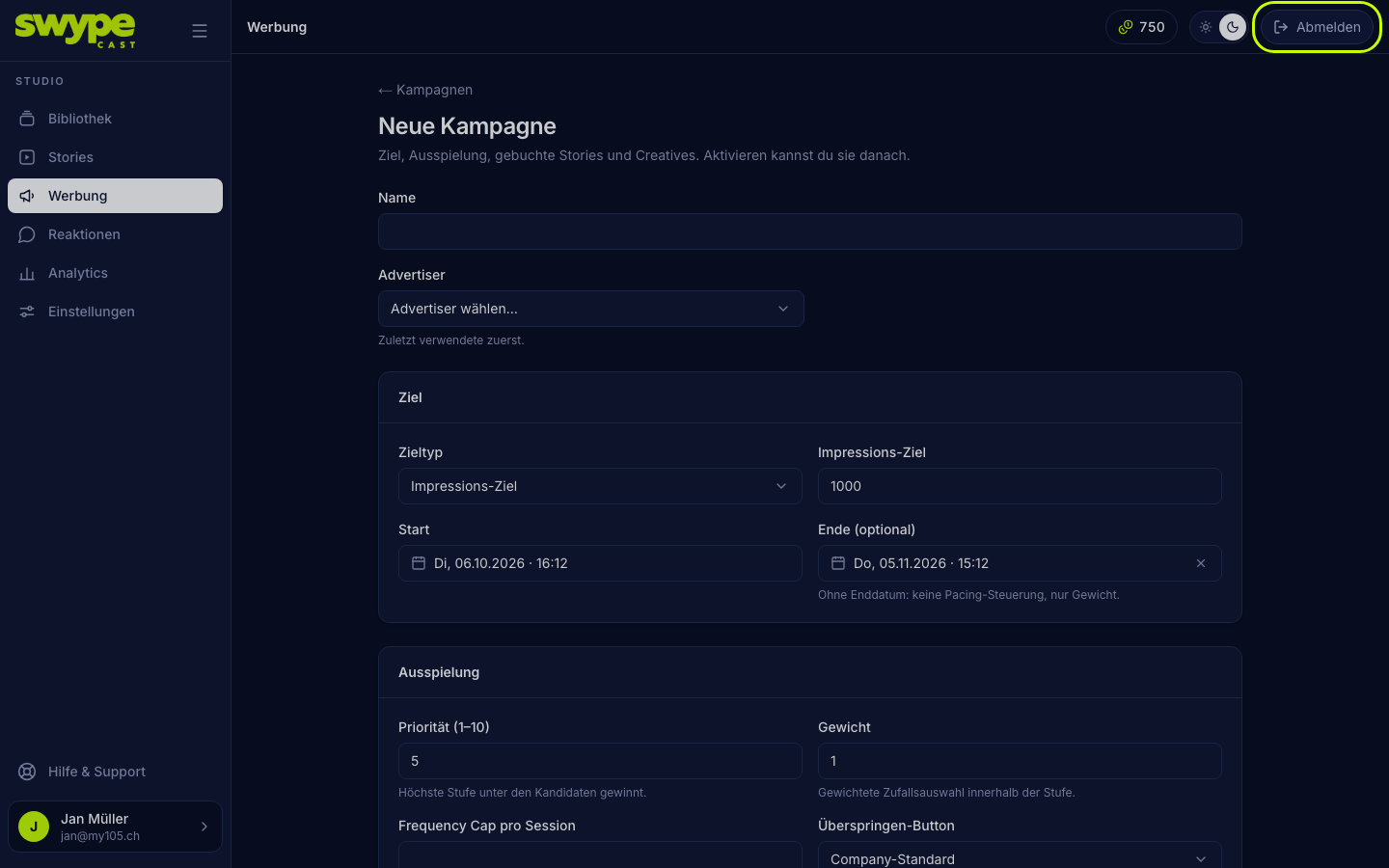Viewport: 1389px width, 868px height.
Task: Open Hilfe & Support
Action: (x=115, y=772)
